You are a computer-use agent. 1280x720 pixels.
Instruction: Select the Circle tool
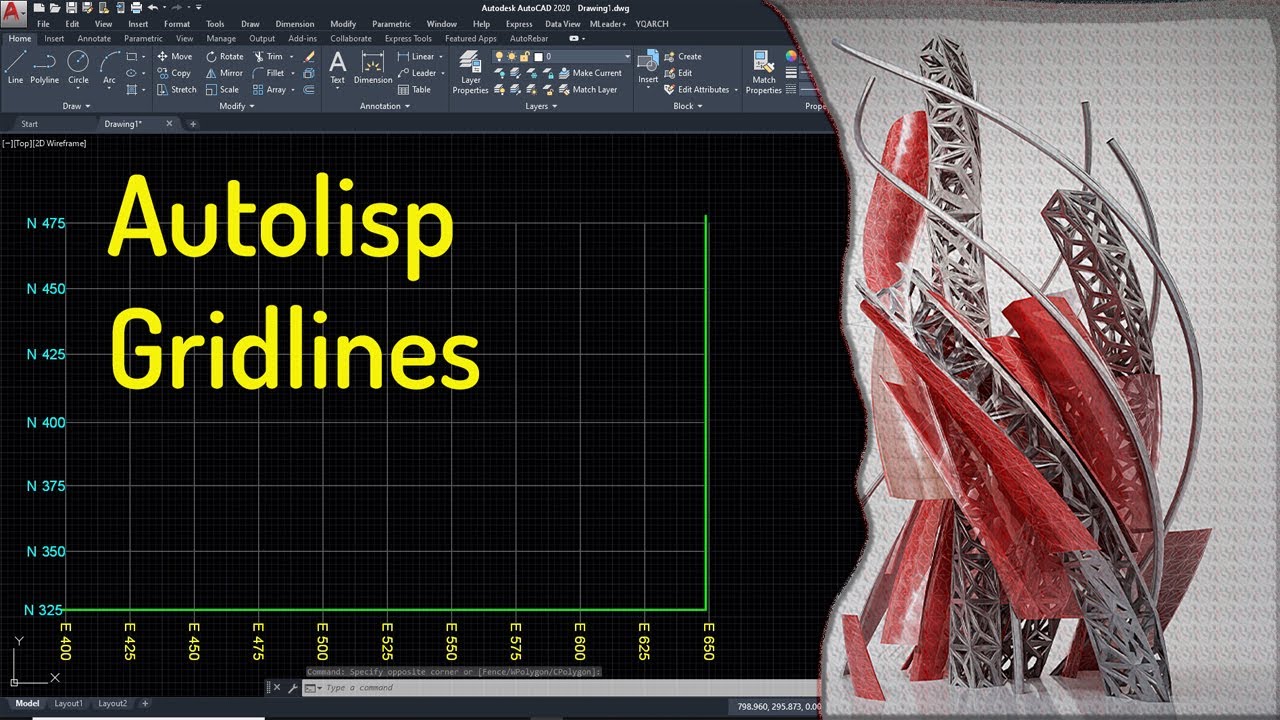coord(78,67)
